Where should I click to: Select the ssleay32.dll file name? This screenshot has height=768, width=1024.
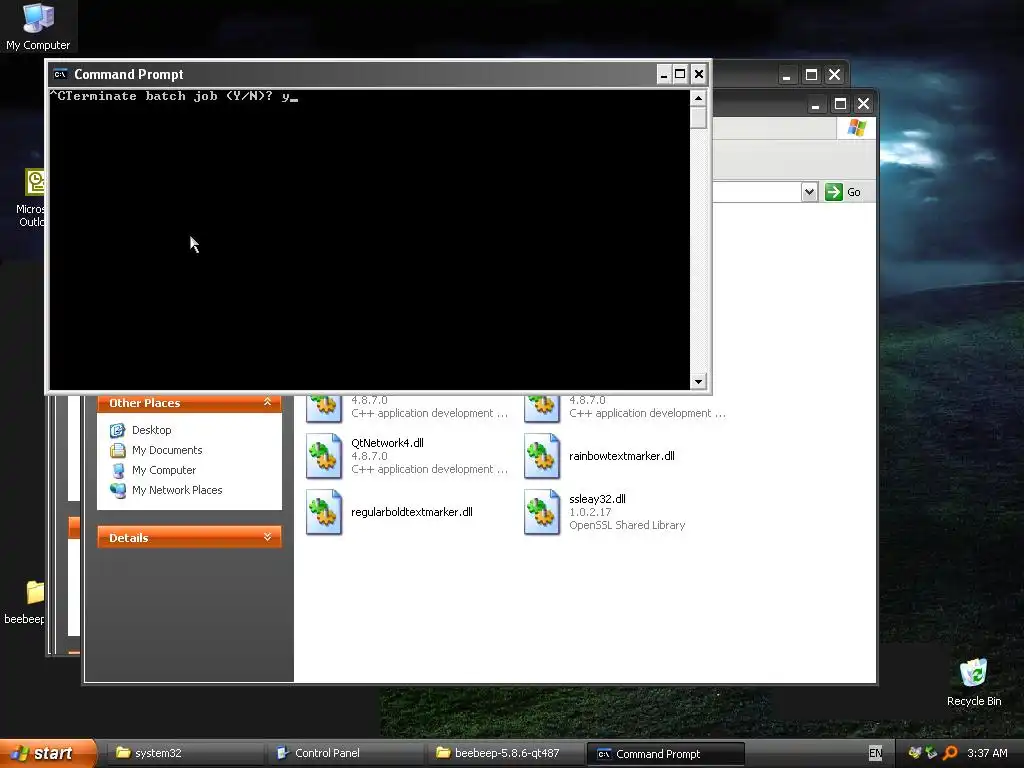pyautogui.click(x=597, y=499)
